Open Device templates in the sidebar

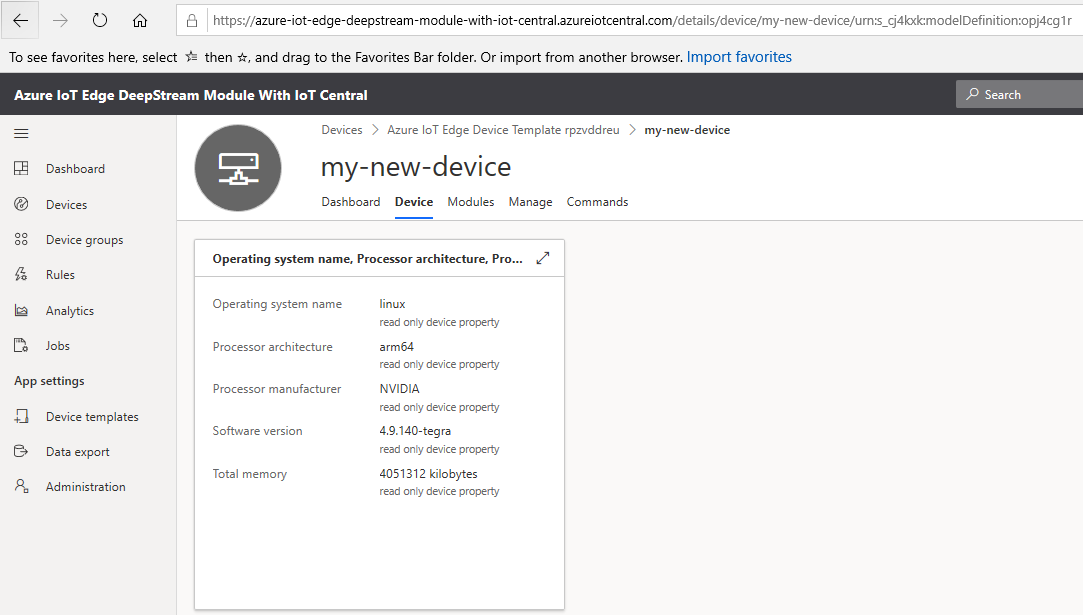[92, 417]
